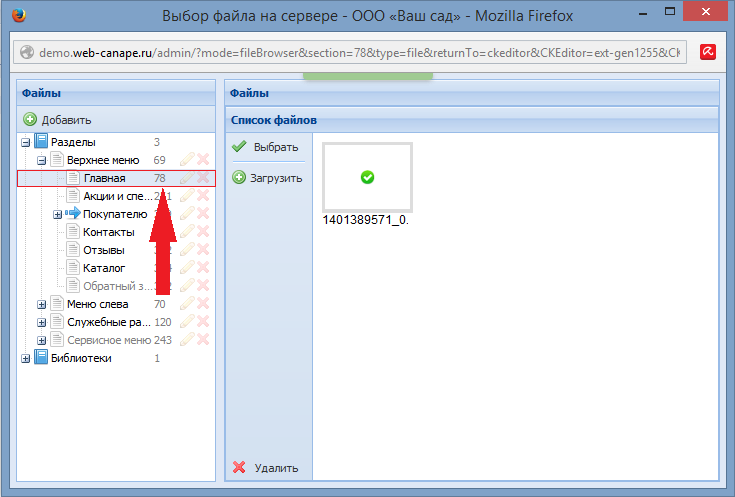Expand the Библиотеки tree node
This screenshot has height=497, width=735.
(x=25, y=358)
